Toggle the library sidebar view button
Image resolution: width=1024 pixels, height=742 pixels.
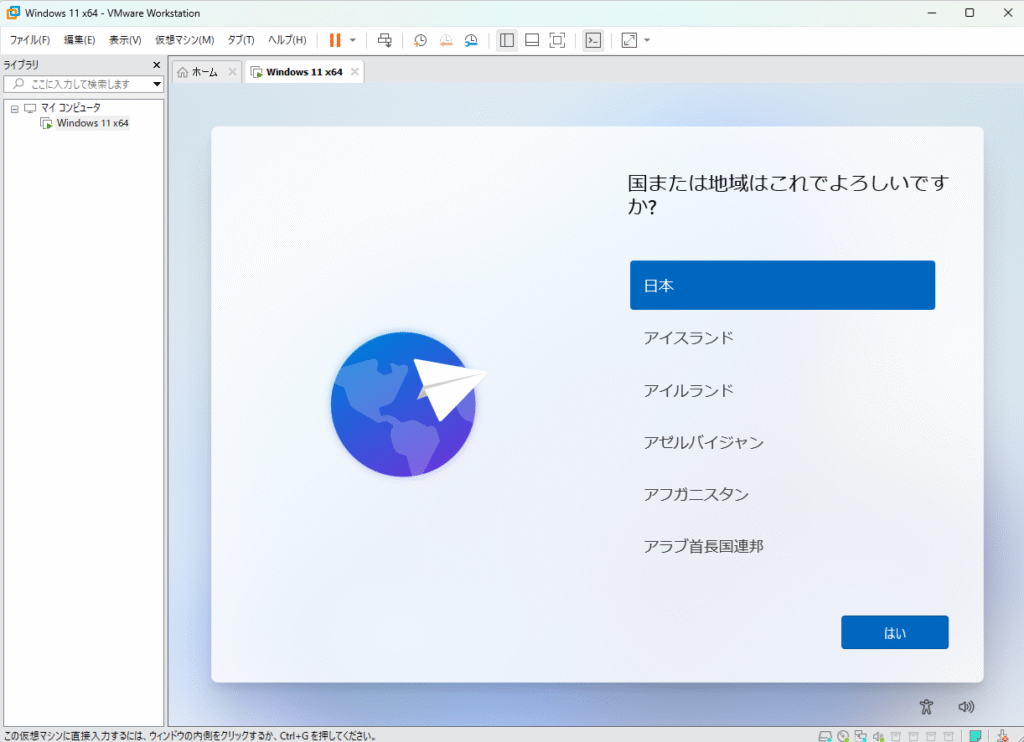click(507, 40)
